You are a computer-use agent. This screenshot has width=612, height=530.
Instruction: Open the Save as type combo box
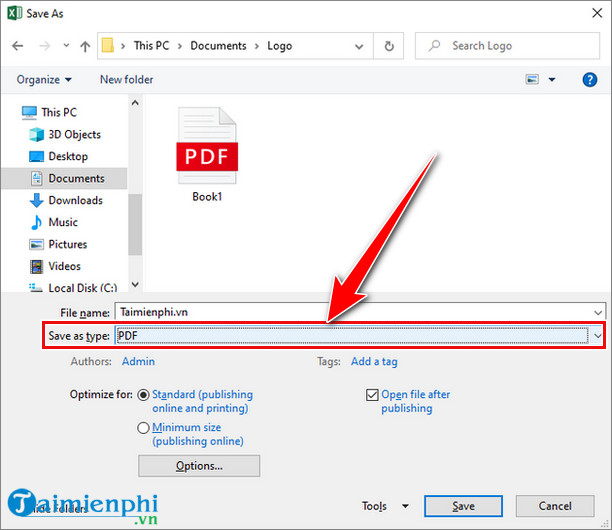(x=358, y=336)
